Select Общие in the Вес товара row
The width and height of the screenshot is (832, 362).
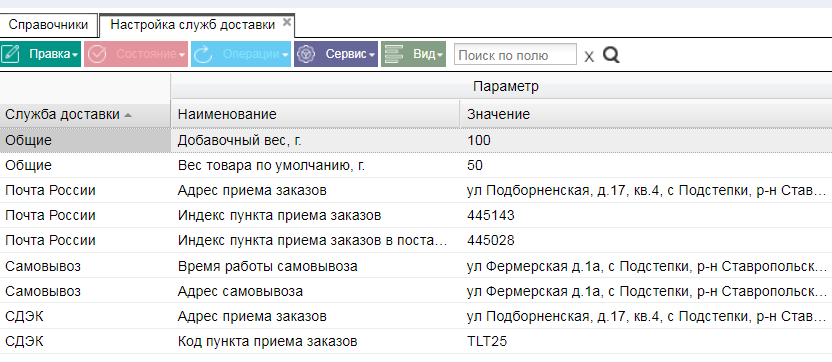point(85,166)
